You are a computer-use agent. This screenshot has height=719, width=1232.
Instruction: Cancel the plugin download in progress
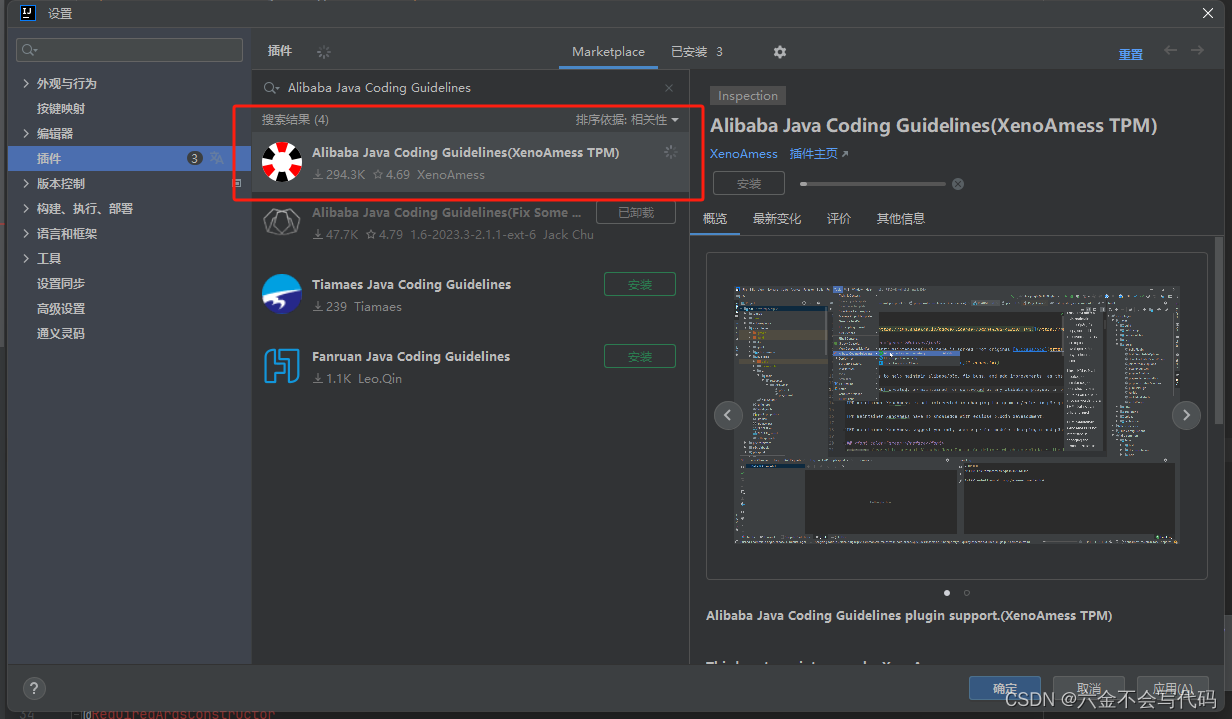tap(958, 184)
